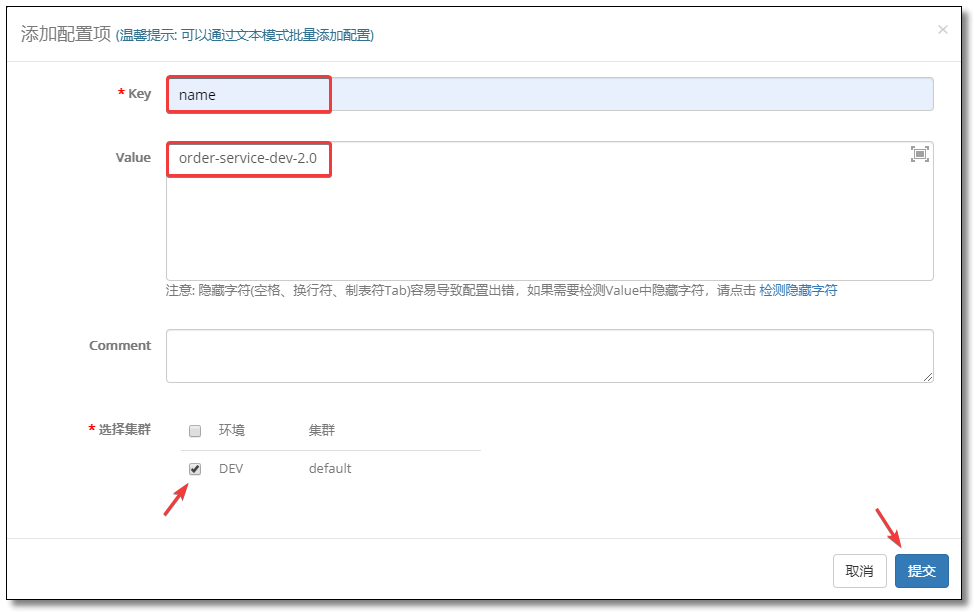Click the Comment box resize handle

[927, 377]
